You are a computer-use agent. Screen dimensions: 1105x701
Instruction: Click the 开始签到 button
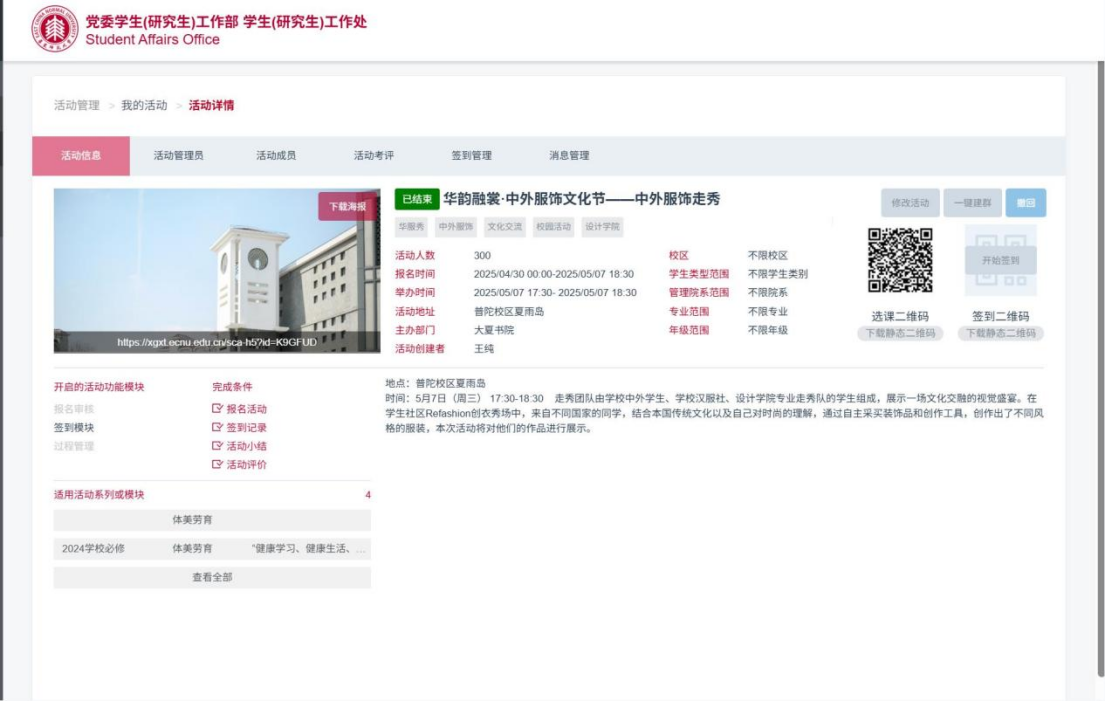1000,260
